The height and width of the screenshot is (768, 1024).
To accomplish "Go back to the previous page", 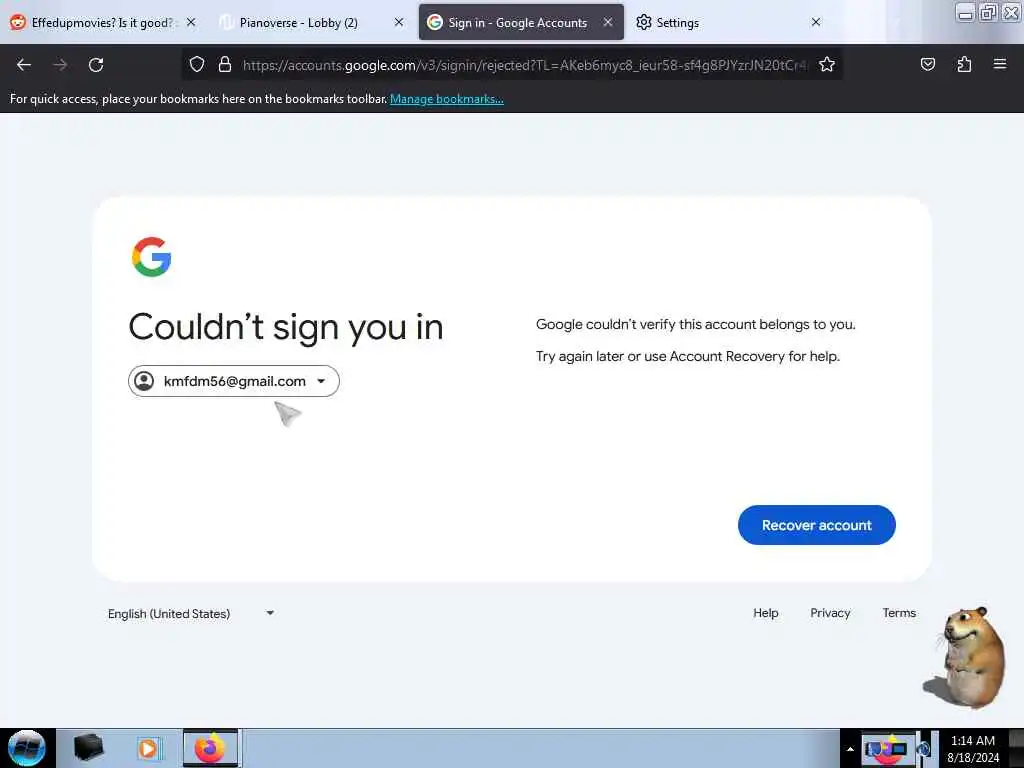I will [x=24, y=65].
